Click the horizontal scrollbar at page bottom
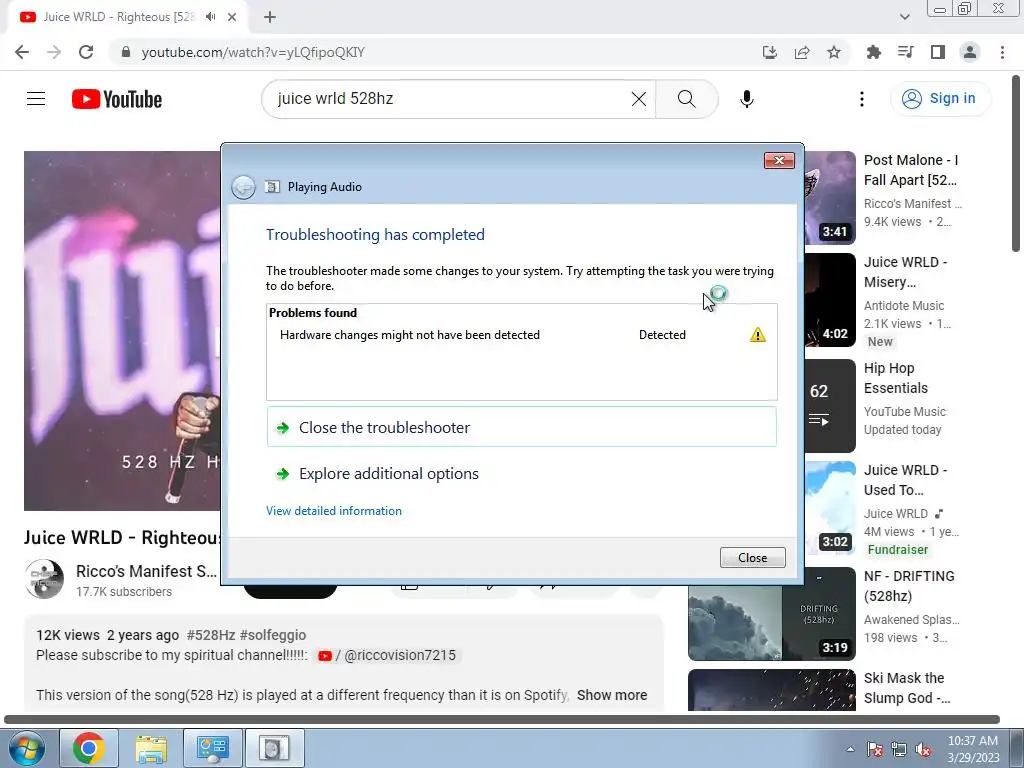This screenshot has height=768, width=1024. click(502, 720)
